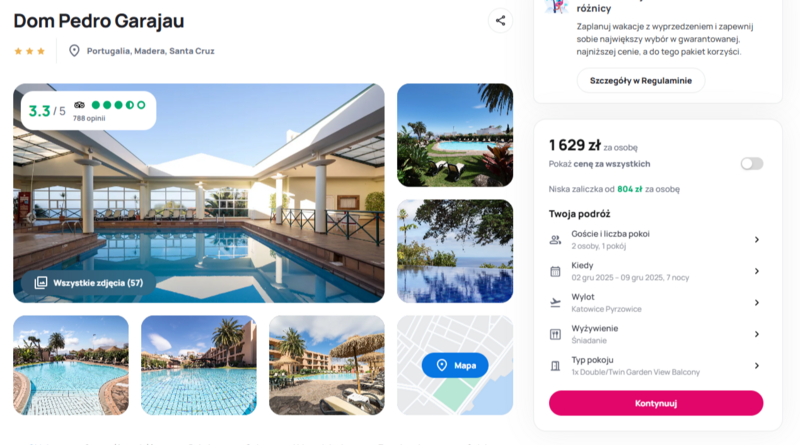
Task: Click the Kontynuuj button
Action: coord(656,403)
